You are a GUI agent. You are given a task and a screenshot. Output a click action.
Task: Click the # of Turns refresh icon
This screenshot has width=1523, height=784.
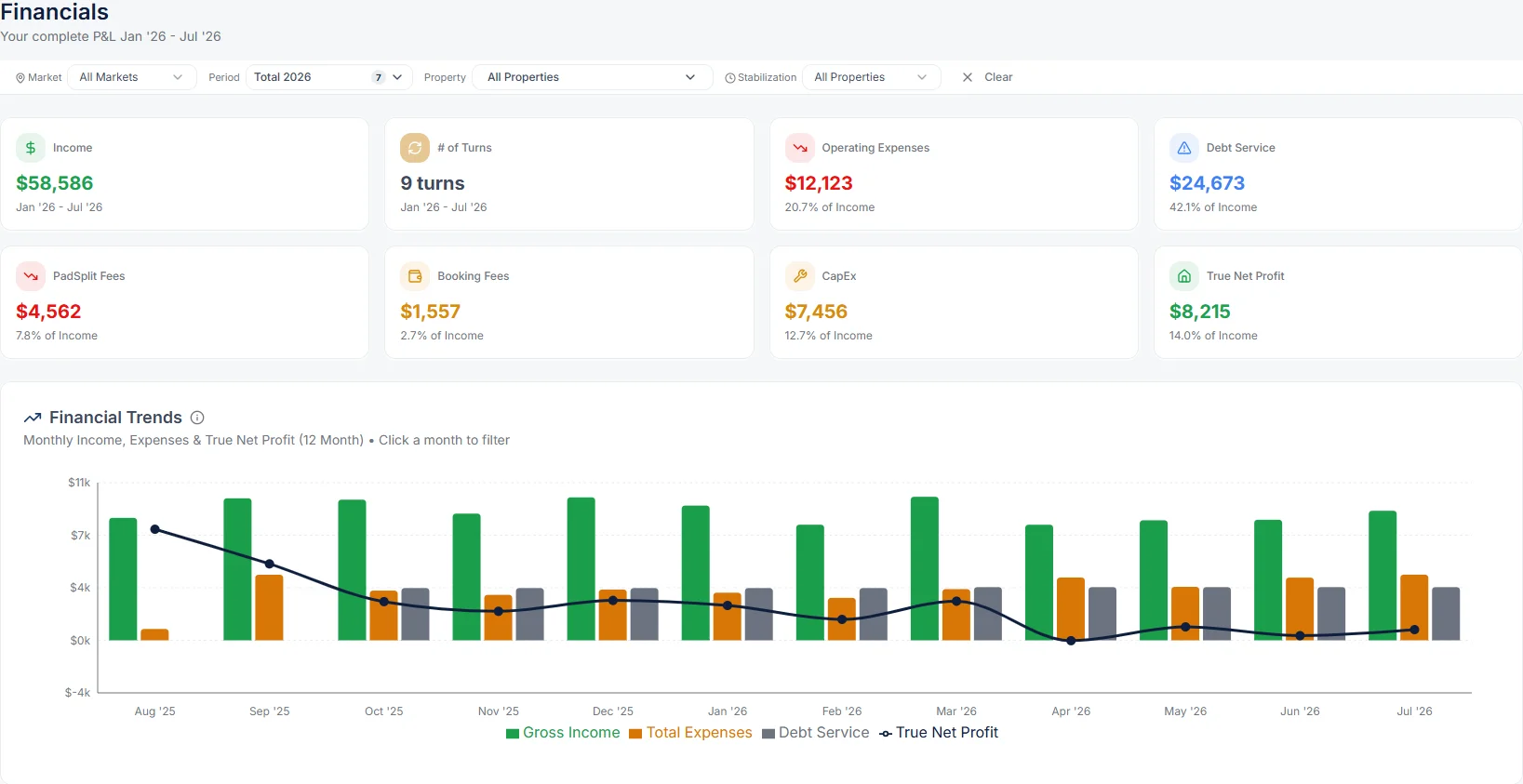415,148
